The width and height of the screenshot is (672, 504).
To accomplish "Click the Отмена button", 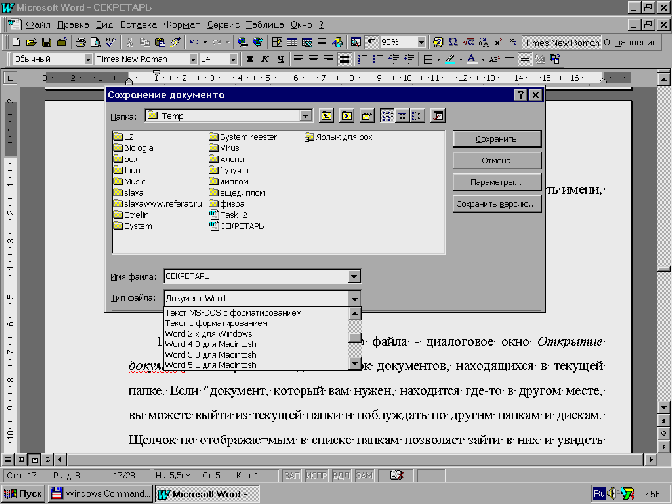I will 497,161.
